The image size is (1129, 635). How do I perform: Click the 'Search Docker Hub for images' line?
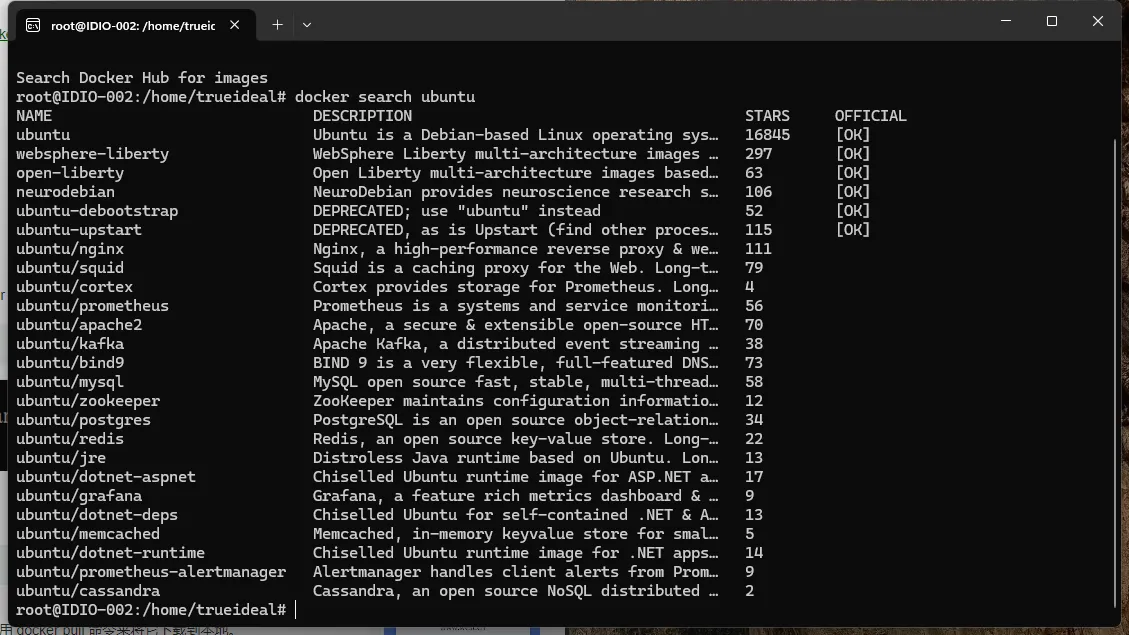point(142,78)
